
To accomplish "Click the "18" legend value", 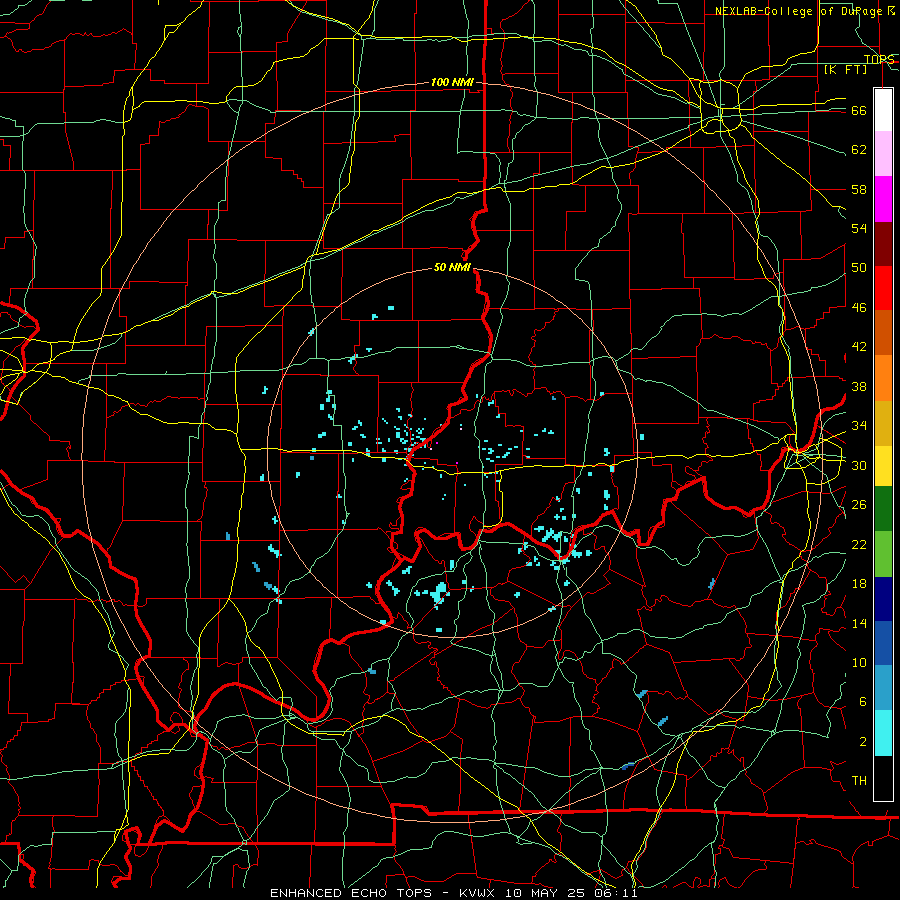I will (x=859, y=584).
